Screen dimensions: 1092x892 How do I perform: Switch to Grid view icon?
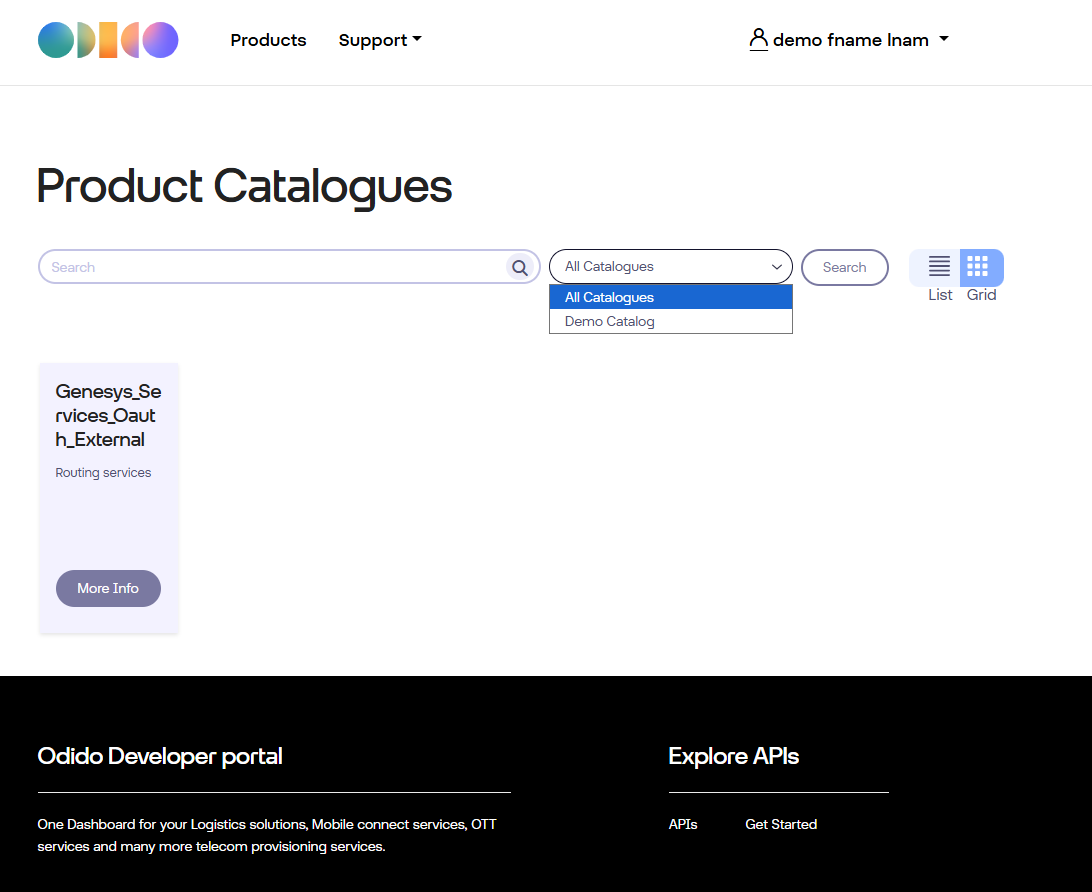pyautogui.click(x=978, y=267)
